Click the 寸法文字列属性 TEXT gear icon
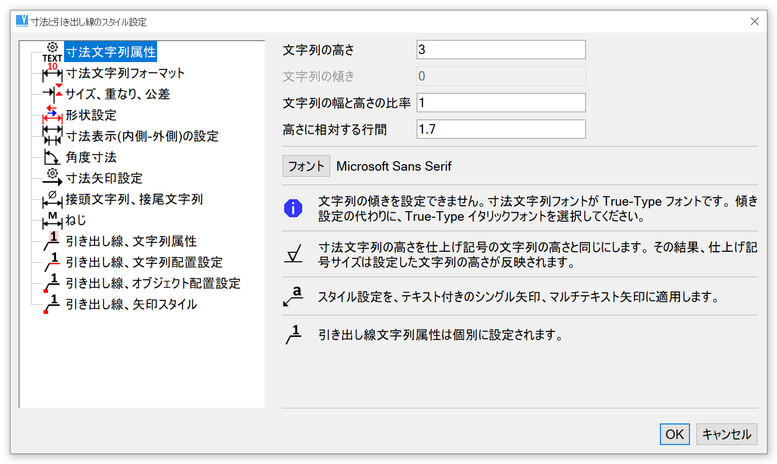Screen dimensions: 777x464 [52, 51]
